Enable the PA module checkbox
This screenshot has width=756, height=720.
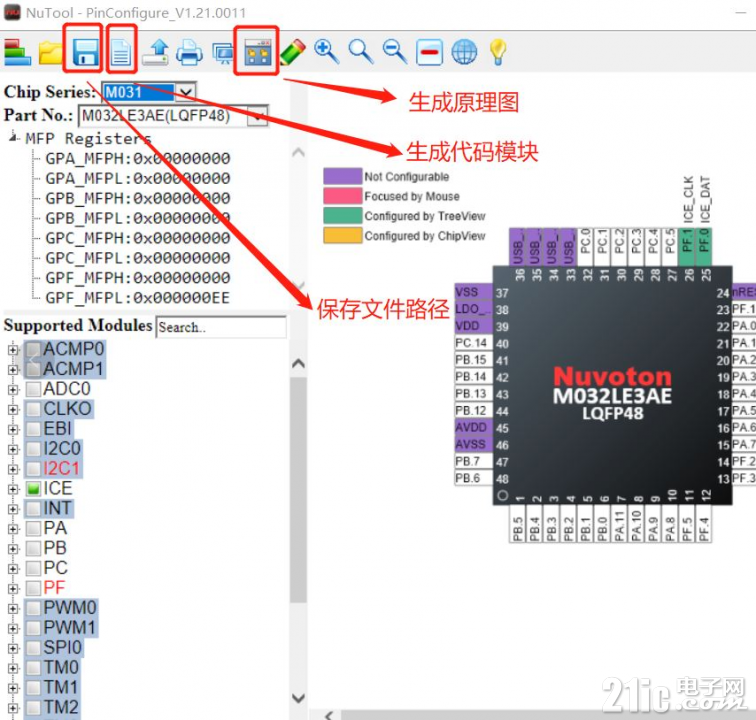click(x=33, y=529)
